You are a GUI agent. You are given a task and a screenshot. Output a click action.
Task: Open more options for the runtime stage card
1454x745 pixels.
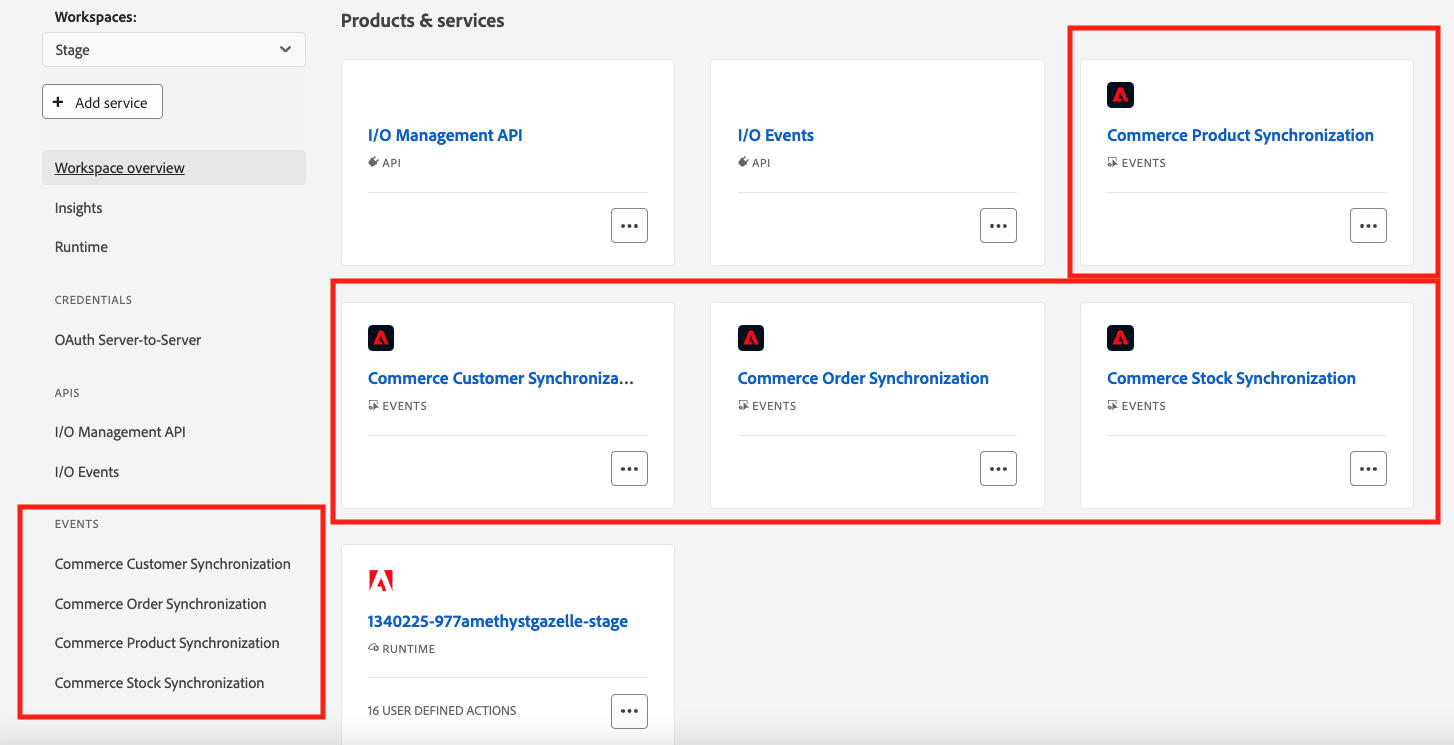click(629, 711)
